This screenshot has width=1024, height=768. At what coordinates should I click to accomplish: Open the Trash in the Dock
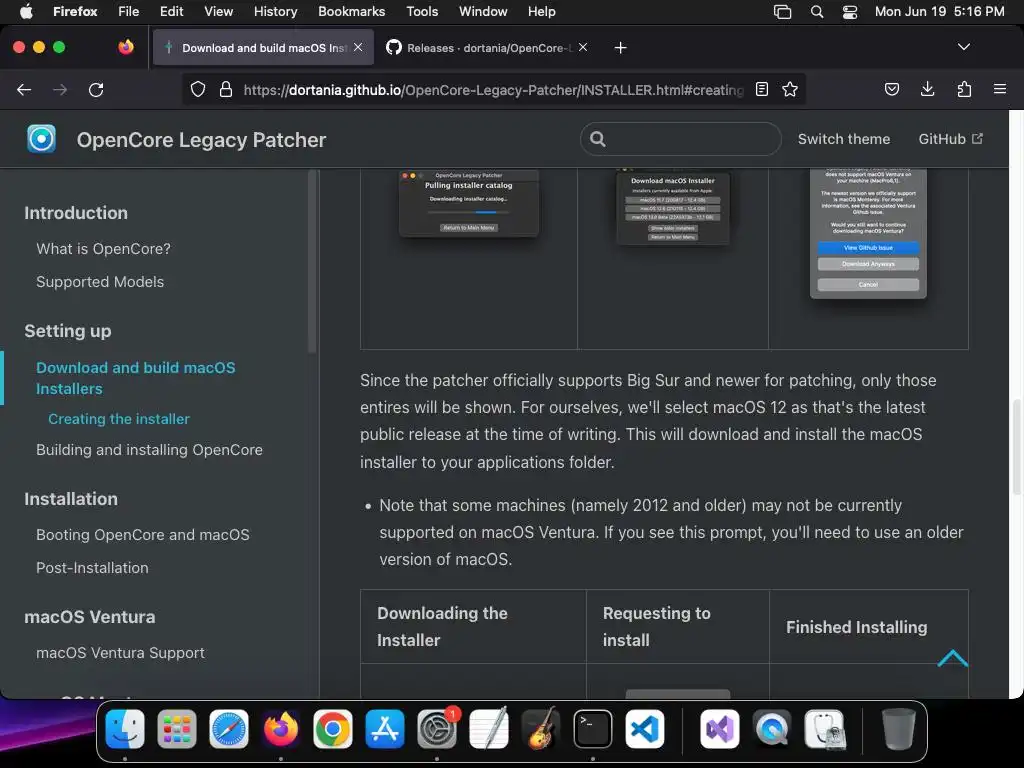tap(899, 729)
